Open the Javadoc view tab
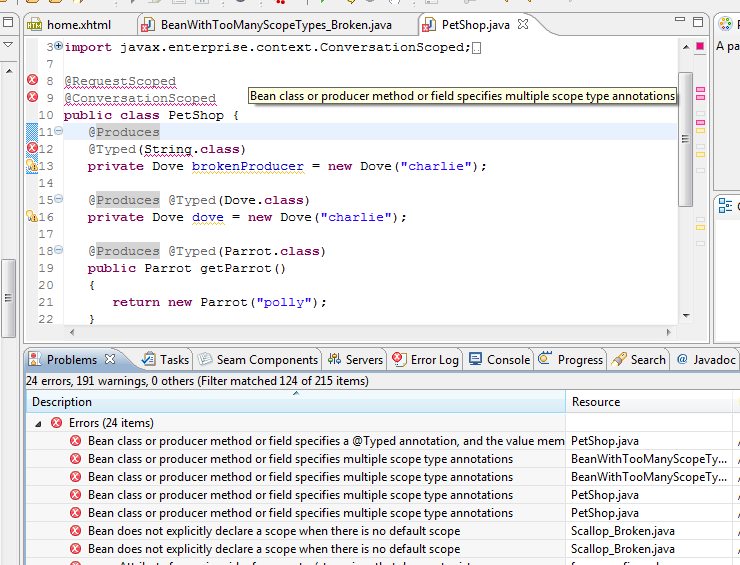Viewport: 740px width, 565px height. coord(706,360)
